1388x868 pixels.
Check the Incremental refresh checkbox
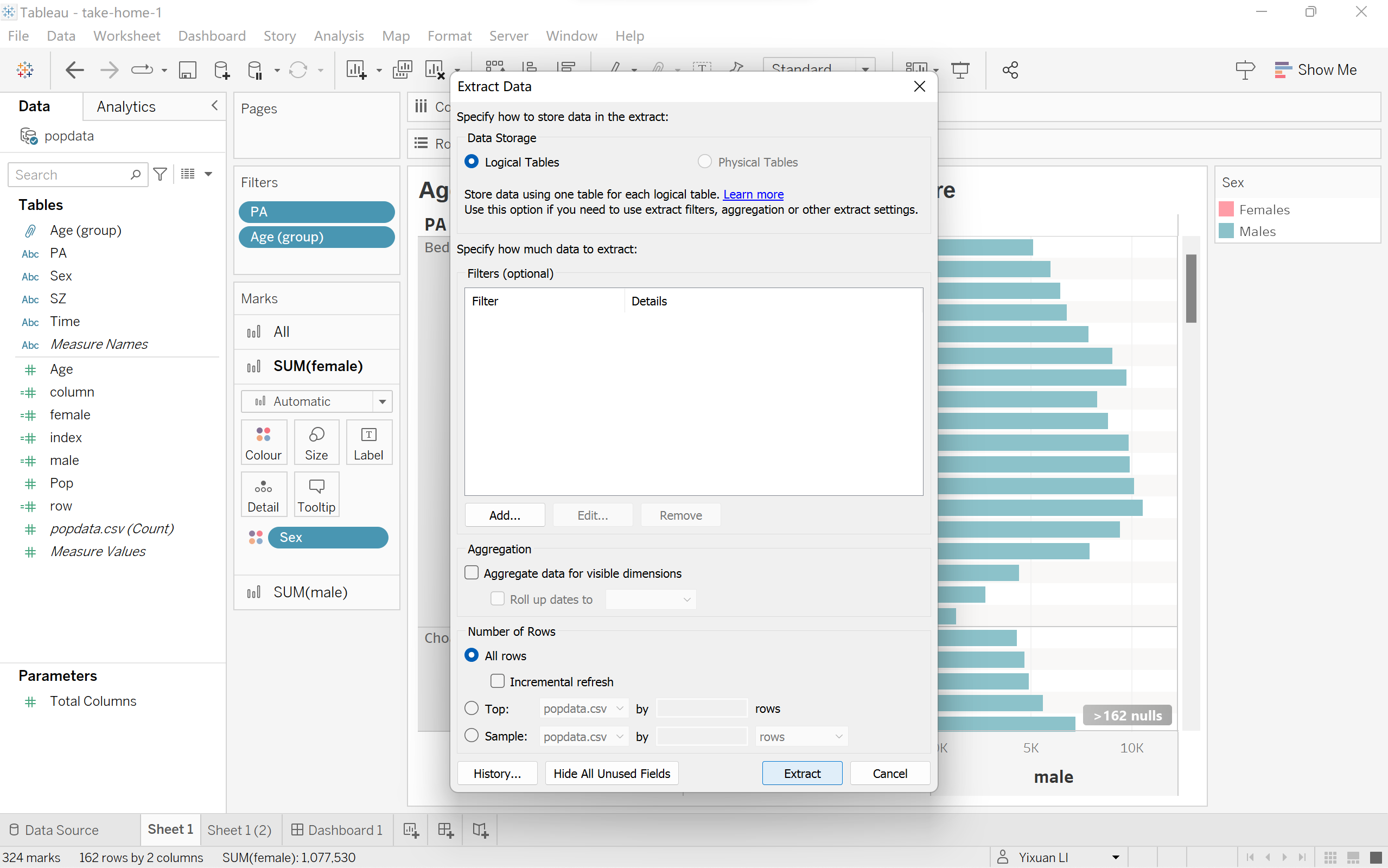pos(497,681)
